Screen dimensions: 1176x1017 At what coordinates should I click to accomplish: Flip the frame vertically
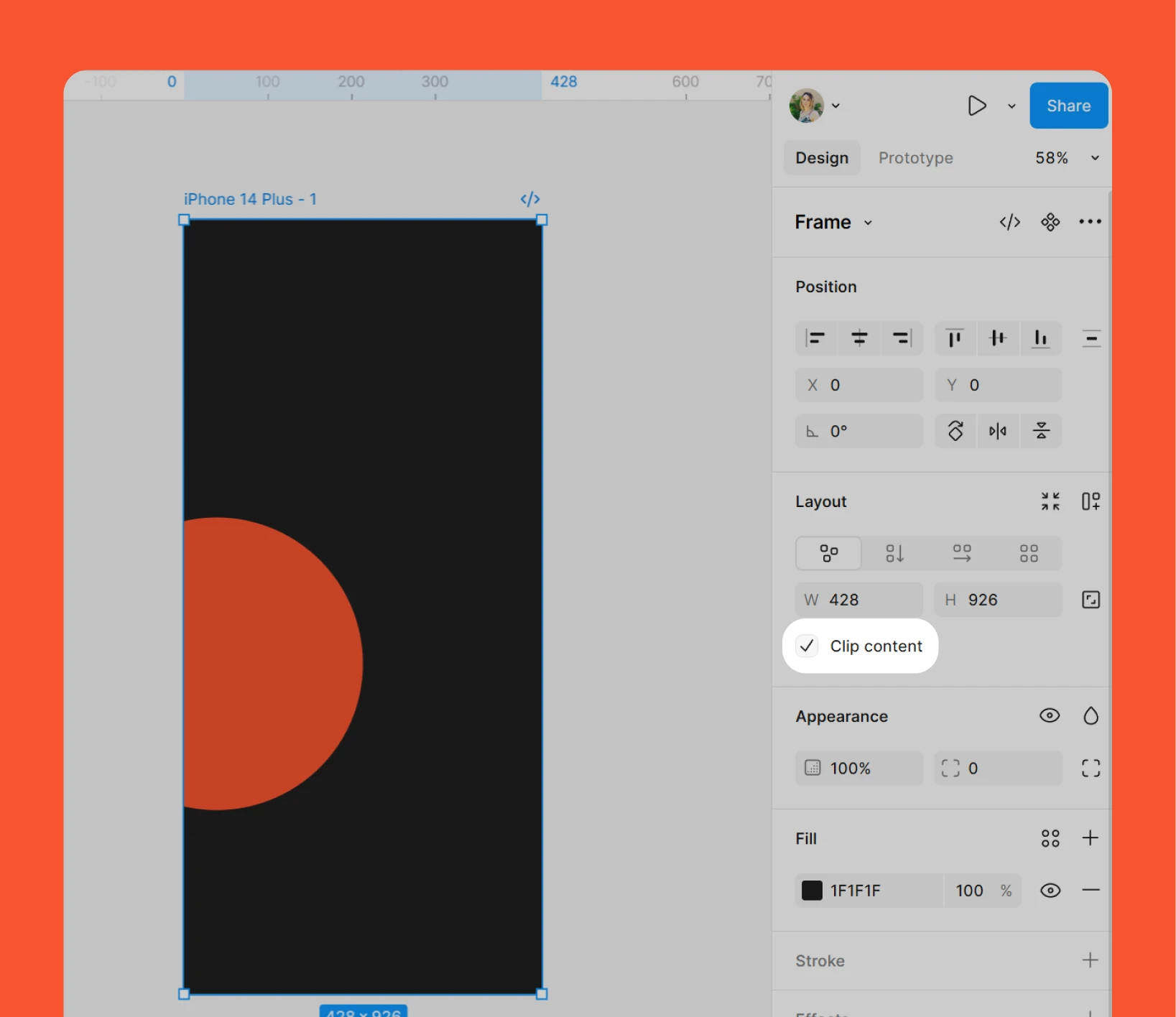1042,431
